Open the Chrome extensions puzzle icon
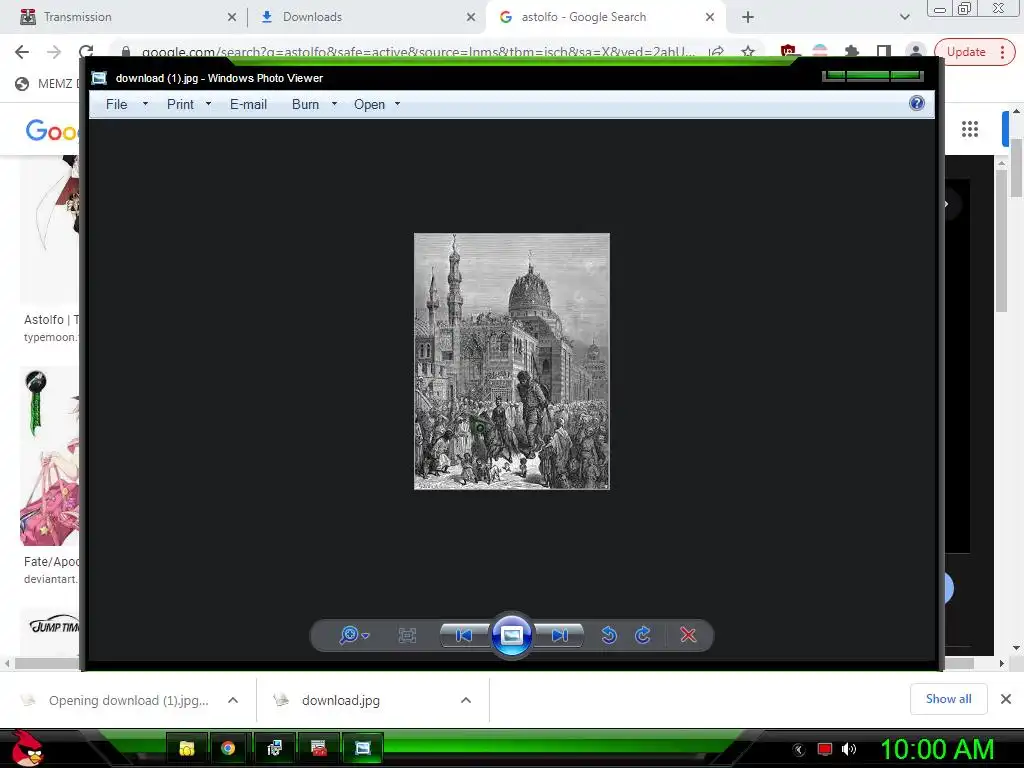The height and width of the screenshot is (768, 1024). (852, 52)
